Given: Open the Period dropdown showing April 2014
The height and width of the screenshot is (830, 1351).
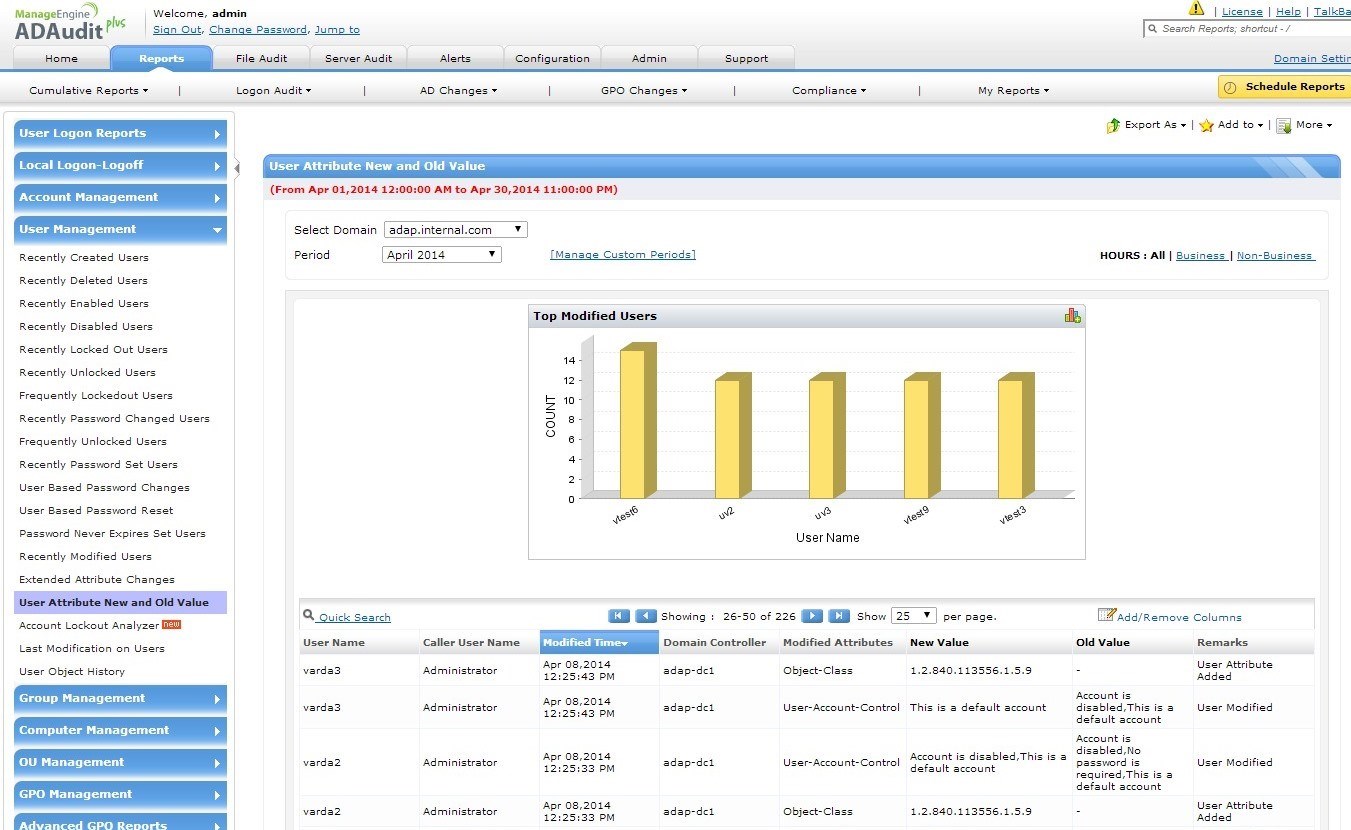Looking at the screenshot, I should (441, 255).
